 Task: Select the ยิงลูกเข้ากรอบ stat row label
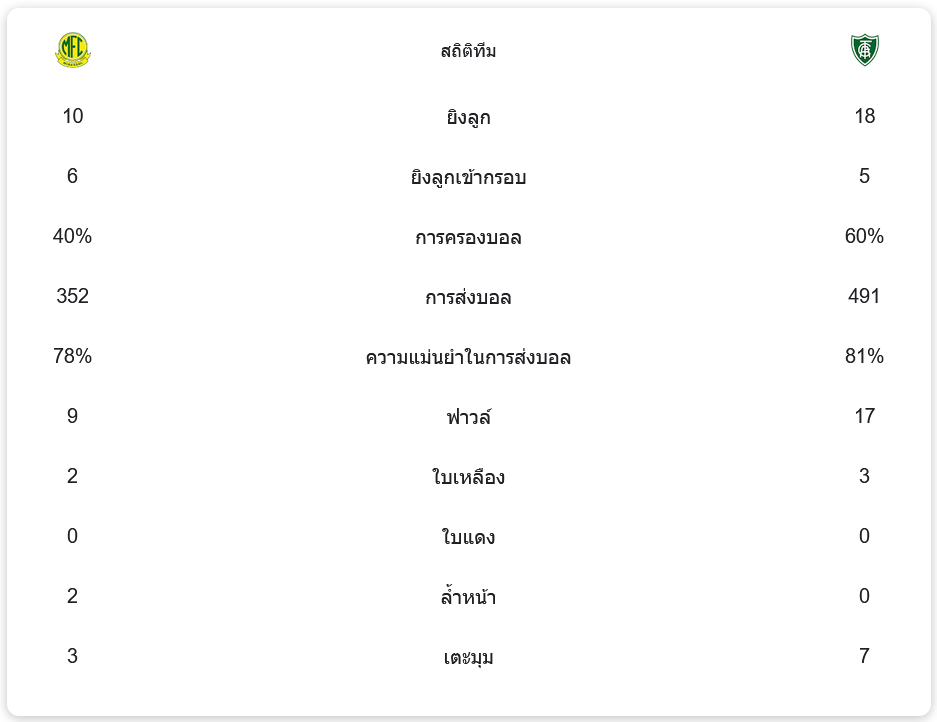point(468,177)
